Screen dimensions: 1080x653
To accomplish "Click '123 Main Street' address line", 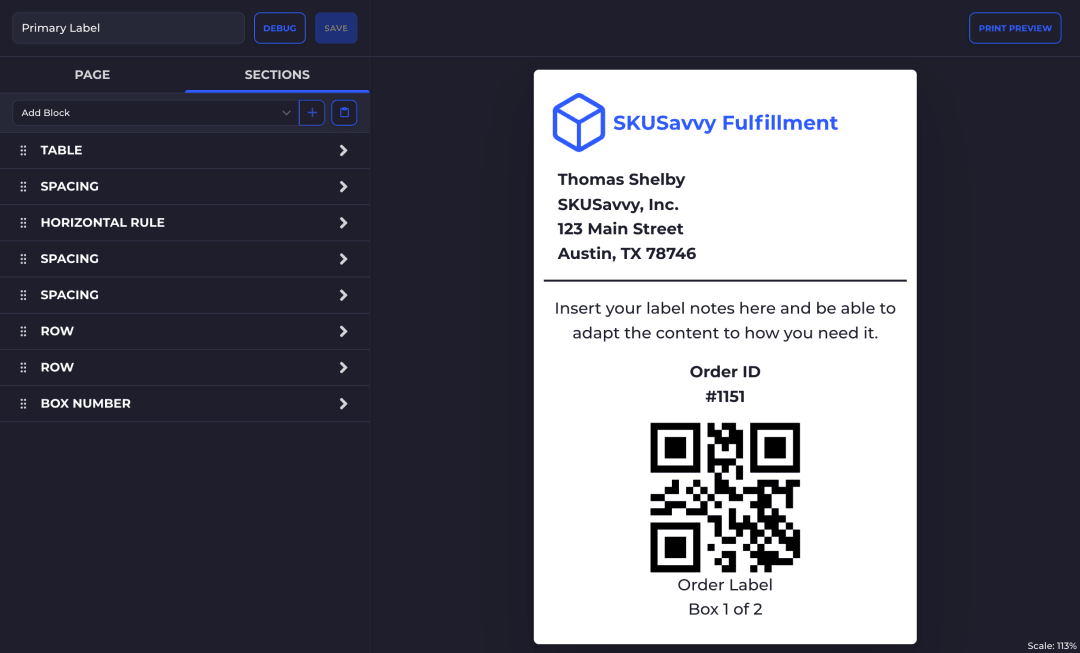I will 620,229.
